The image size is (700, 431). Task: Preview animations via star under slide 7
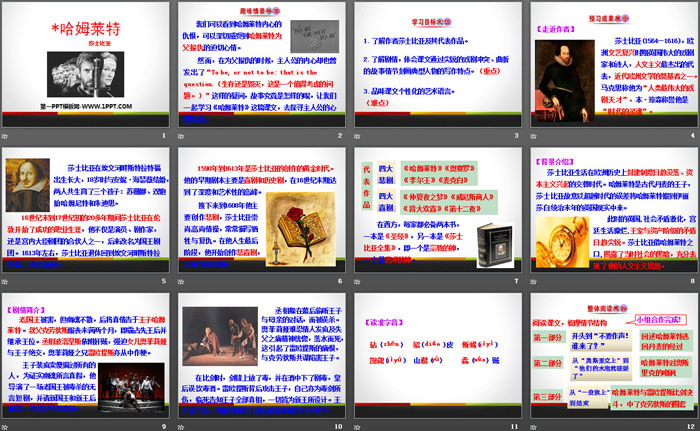tap(357, 281)
